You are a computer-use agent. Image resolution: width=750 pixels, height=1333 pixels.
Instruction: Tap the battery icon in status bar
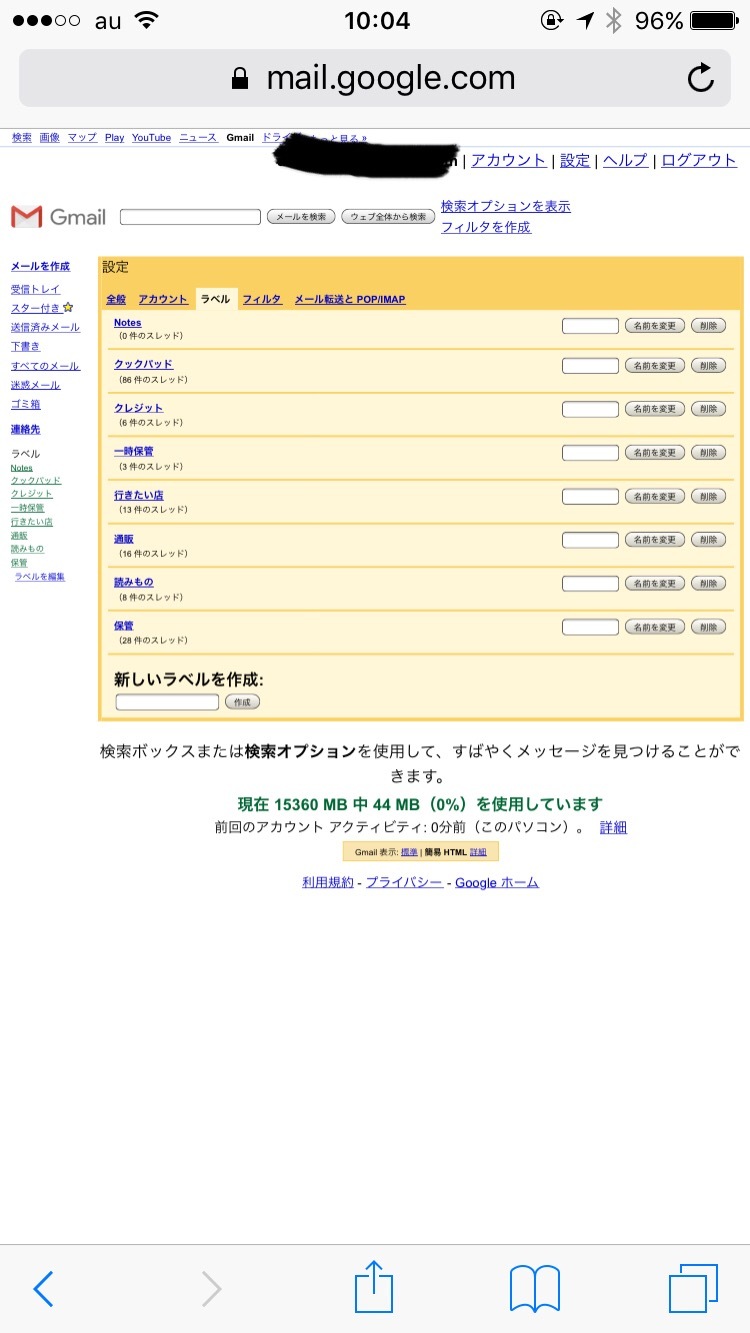[714, 20]
